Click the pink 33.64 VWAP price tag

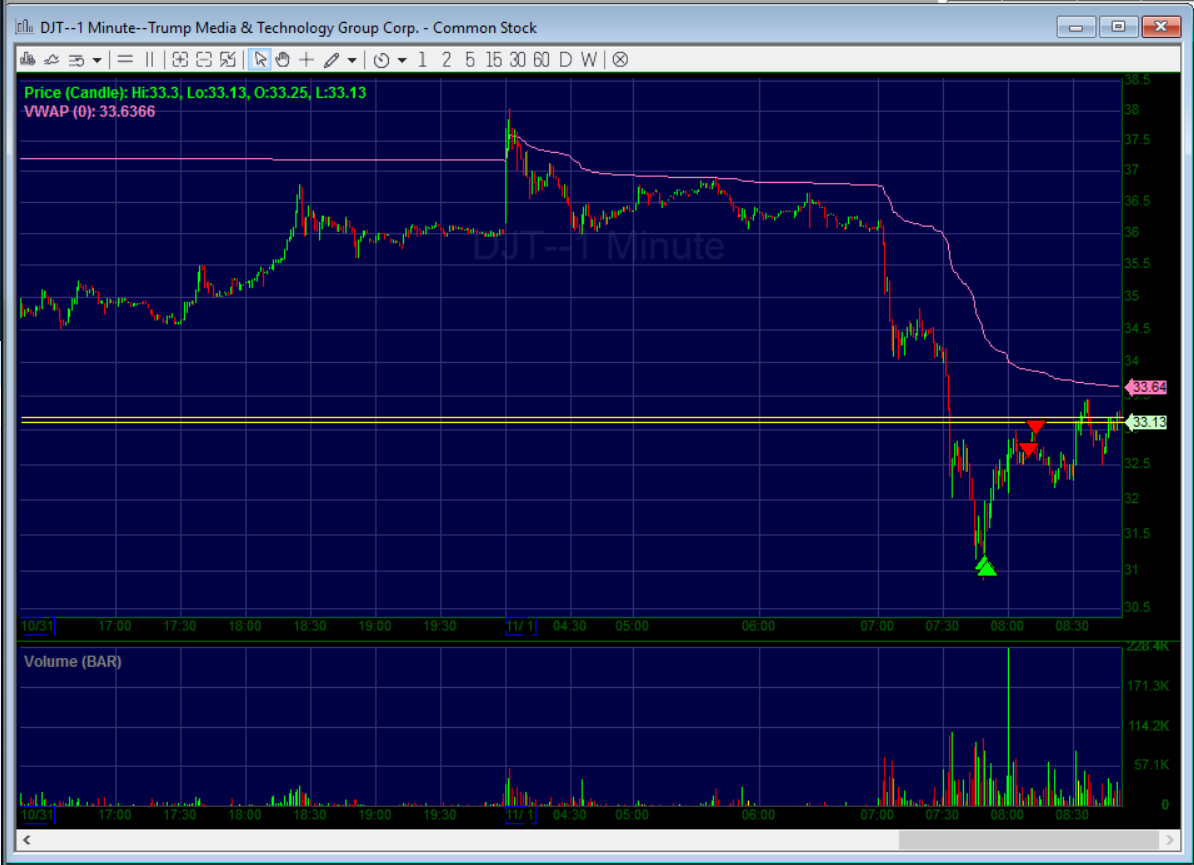click(1146, 387)
